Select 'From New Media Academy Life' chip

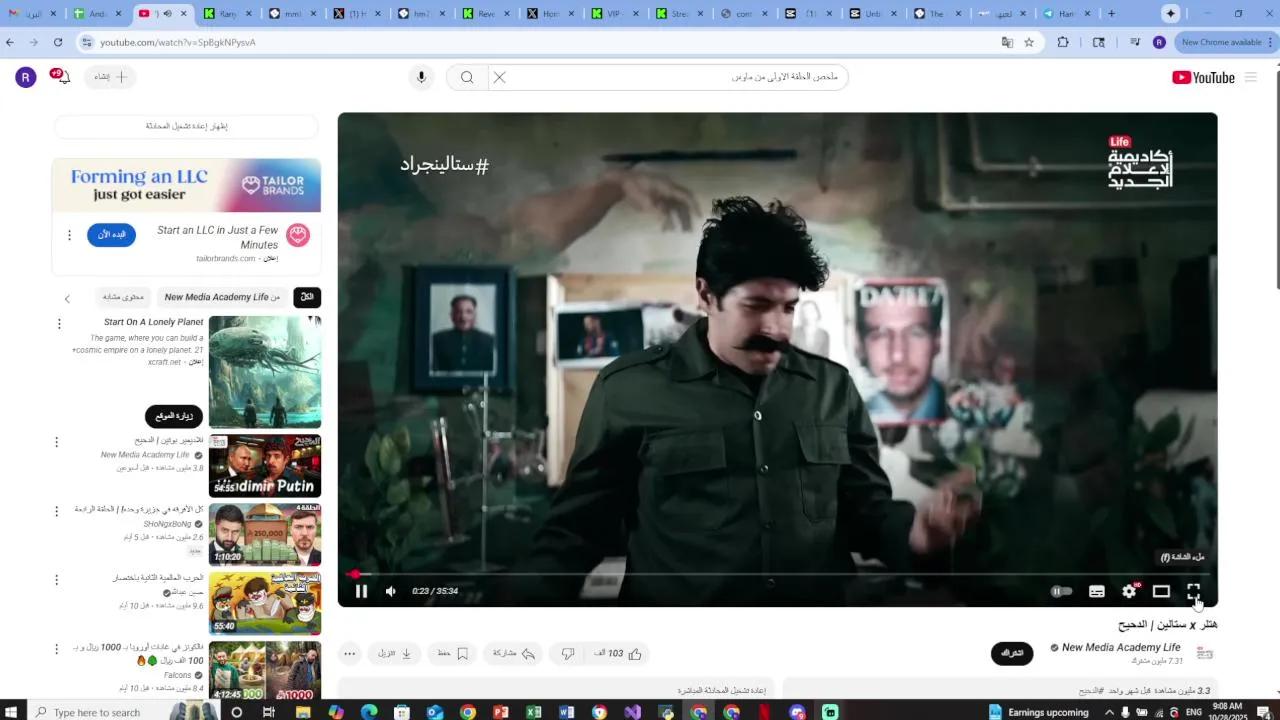pyautogui.click(x=222, y=297)
